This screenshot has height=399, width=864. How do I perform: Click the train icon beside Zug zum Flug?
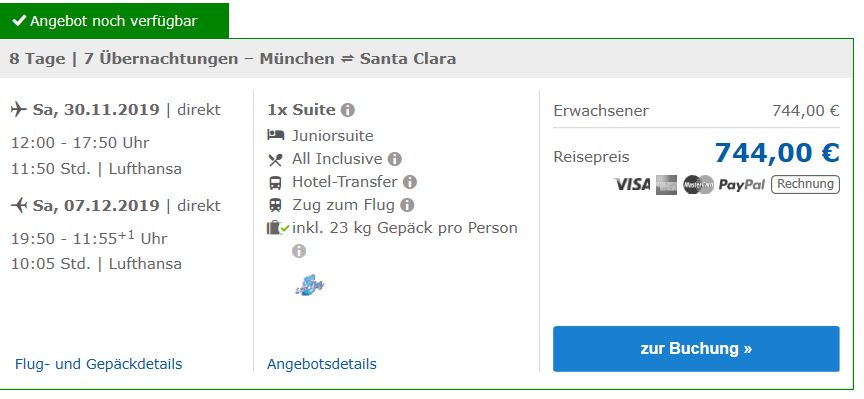click(x=275, y=206)
